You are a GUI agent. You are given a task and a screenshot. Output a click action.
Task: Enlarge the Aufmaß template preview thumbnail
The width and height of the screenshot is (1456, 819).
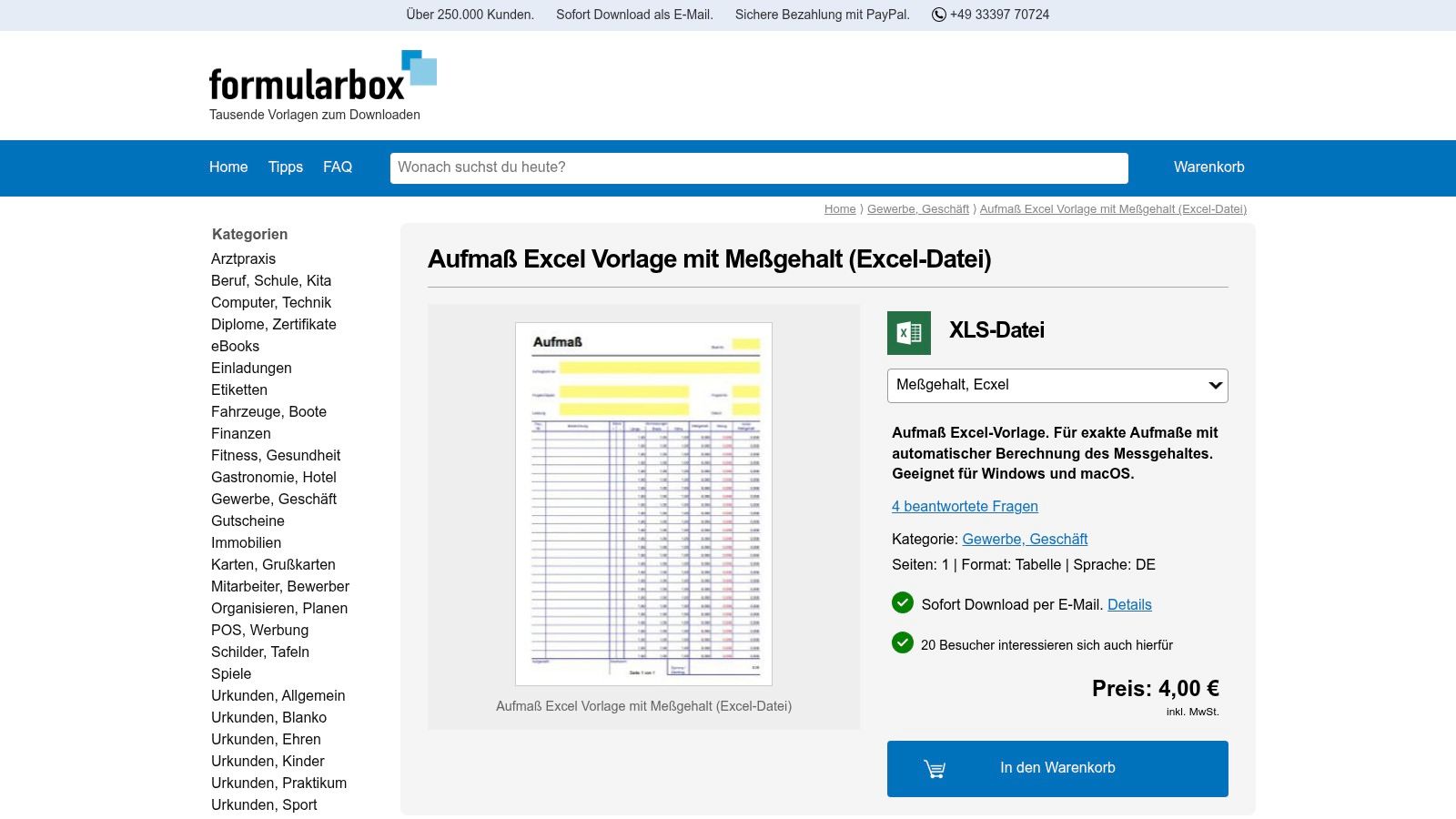tap(643, 504)
